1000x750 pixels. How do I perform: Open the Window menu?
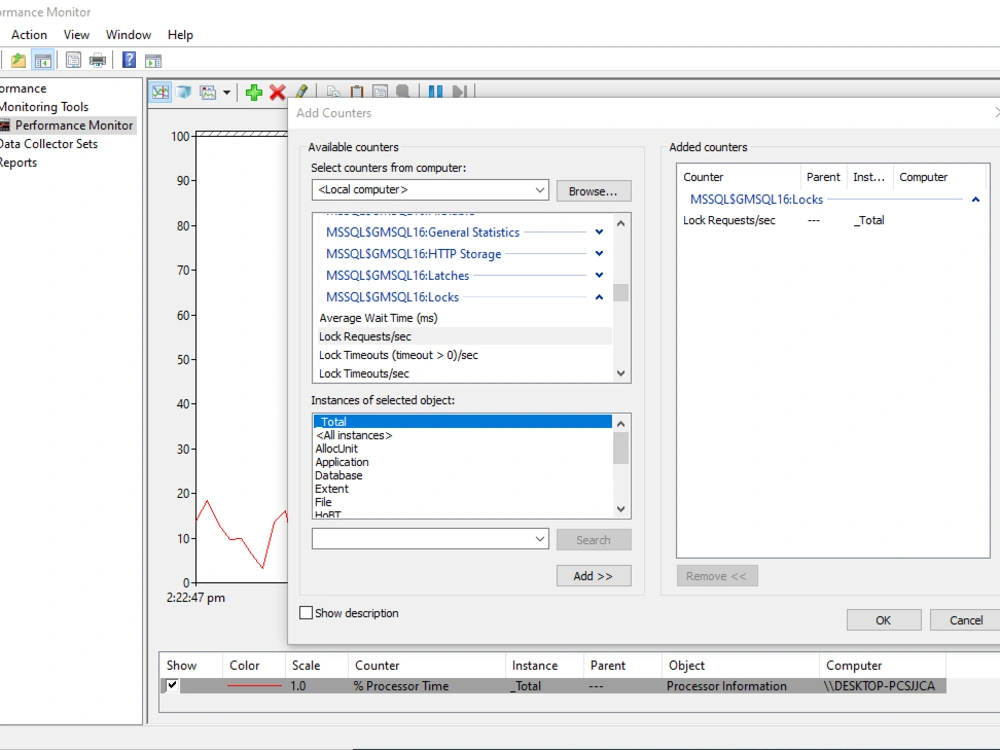pyautogui.click(x=128, y=34)
